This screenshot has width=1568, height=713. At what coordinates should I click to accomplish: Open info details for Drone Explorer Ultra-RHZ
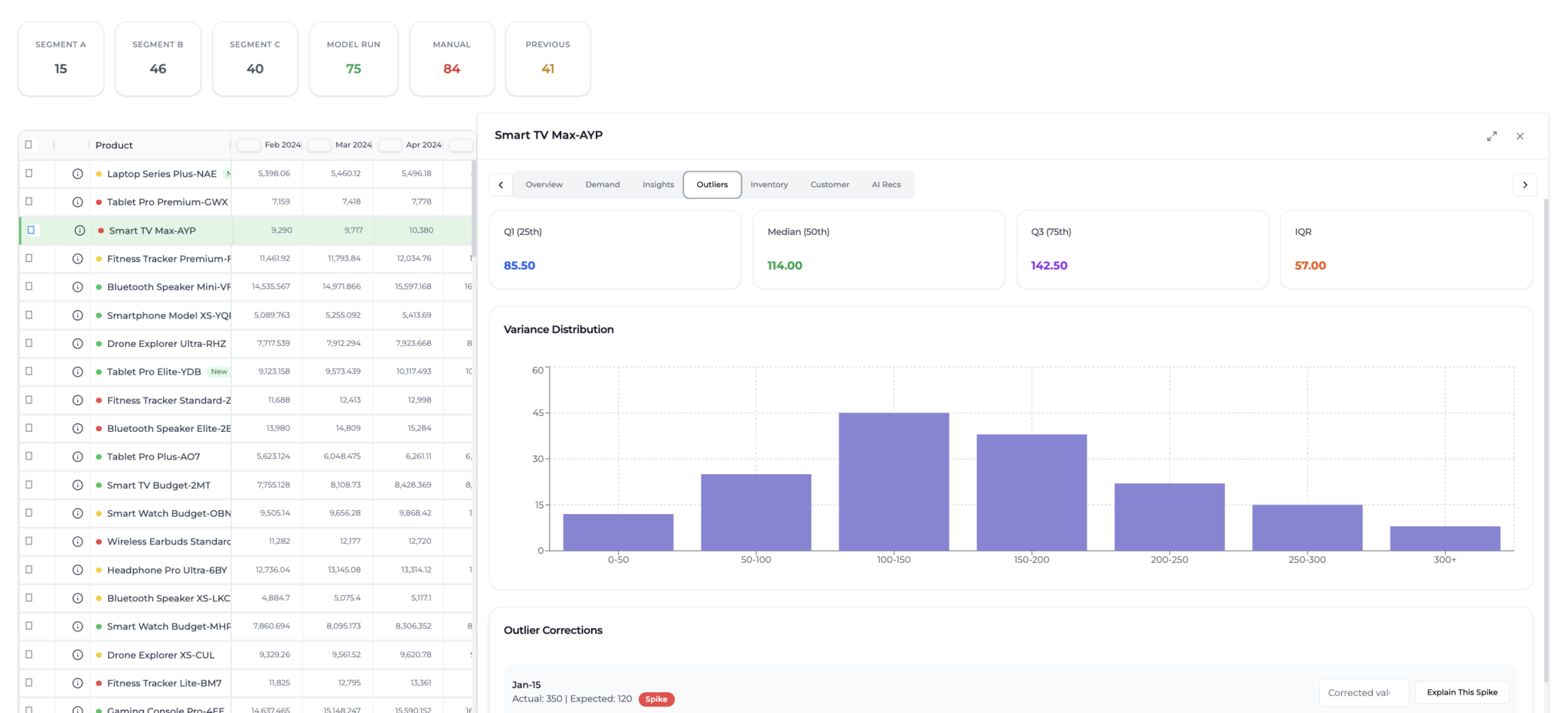click(x=77, y=343)
